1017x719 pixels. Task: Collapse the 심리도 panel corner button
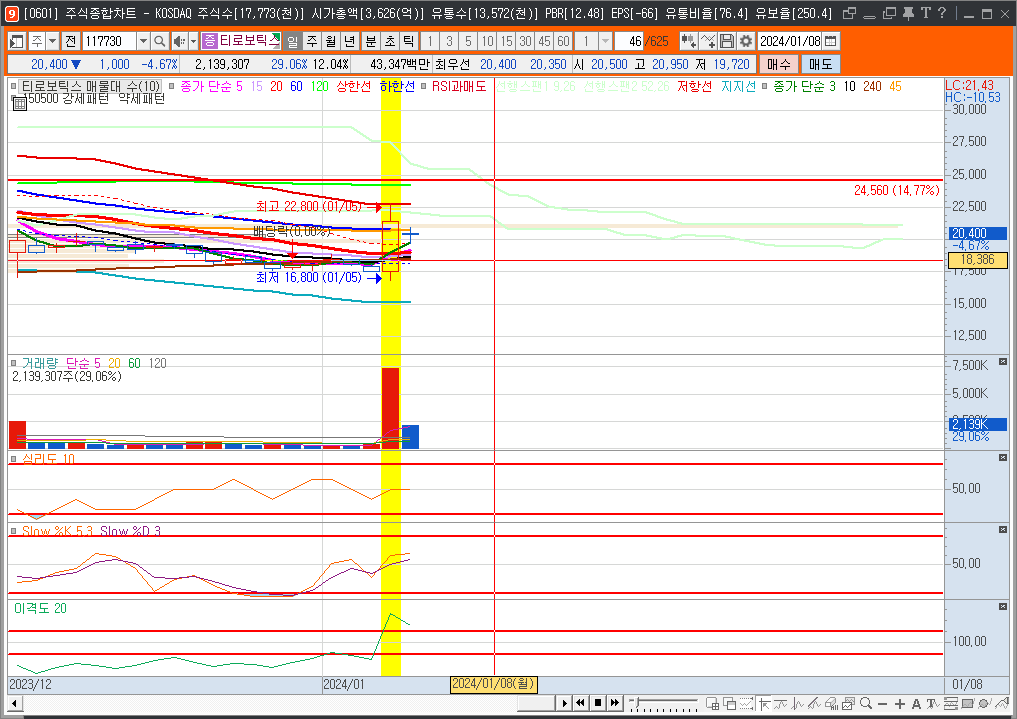point(1003,458)
